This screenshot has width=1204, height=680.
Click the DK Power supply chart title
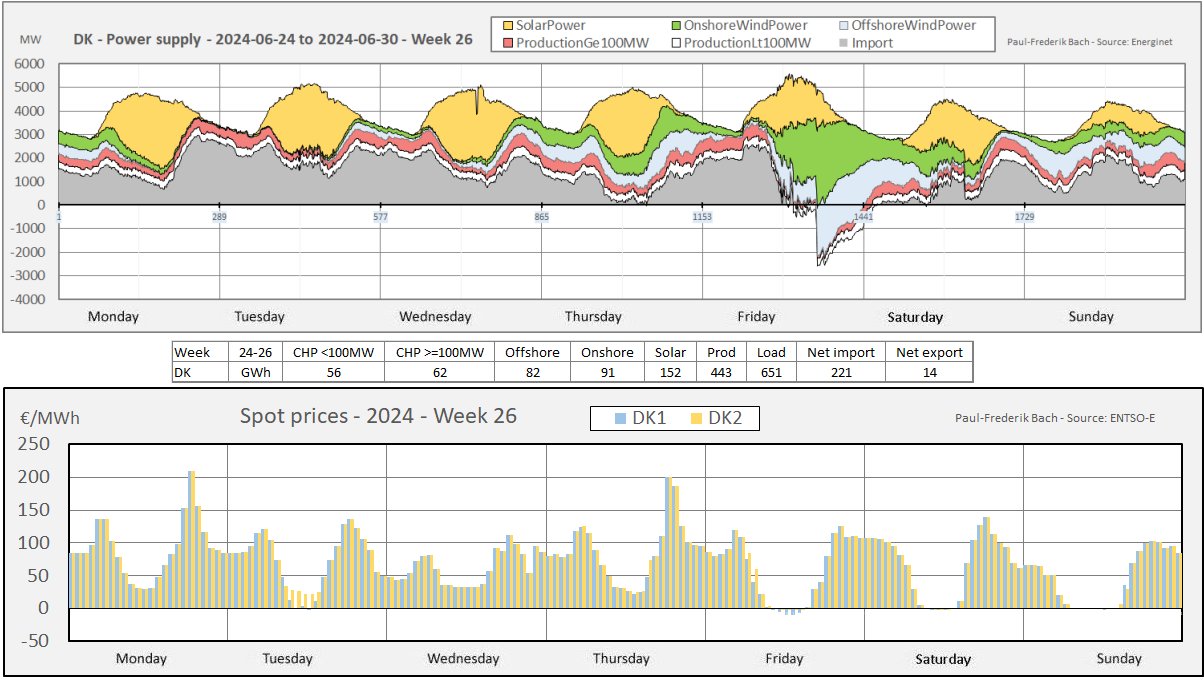tap(272, 41)
